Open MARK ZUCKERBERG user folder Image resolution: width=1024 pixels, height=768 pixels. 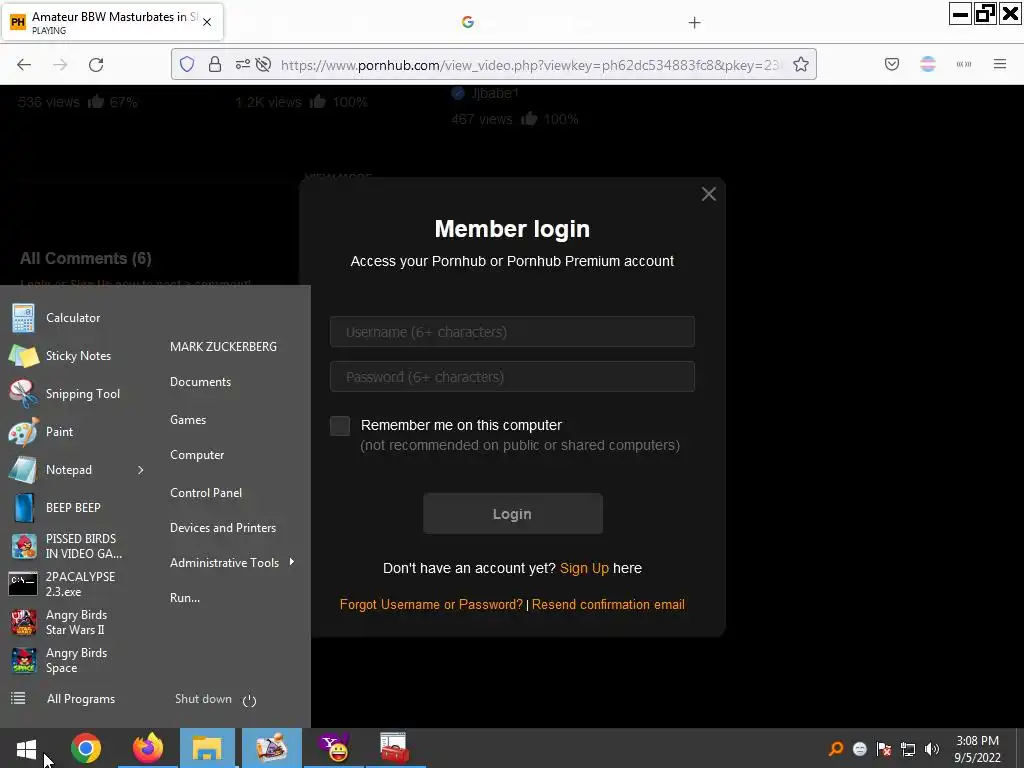223,347
